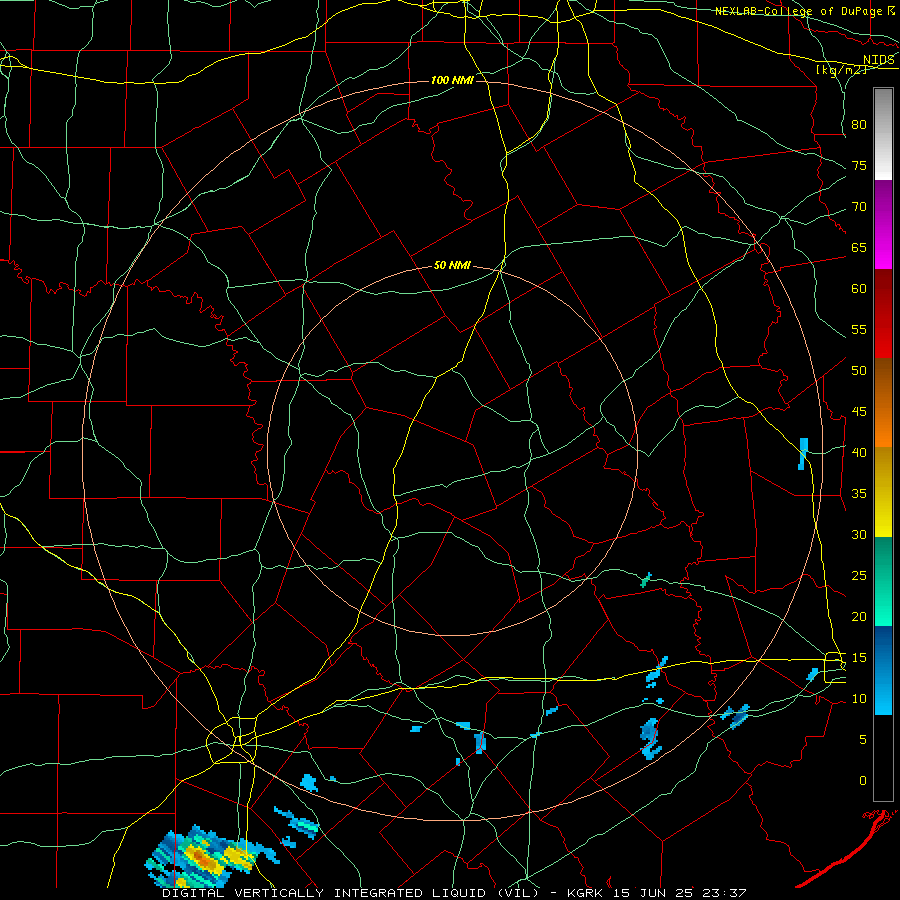Click the red segment of the legend bar
900x900 pixels.
coord(883,314)
